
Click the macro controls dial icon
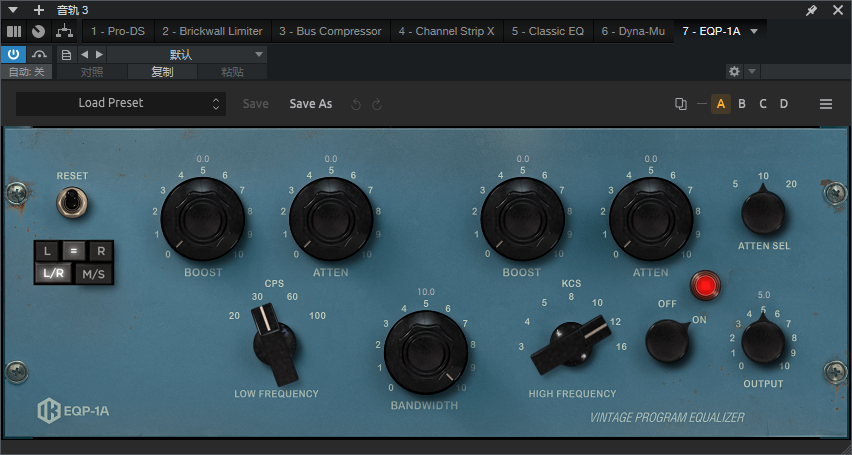(x=38, y=32)
